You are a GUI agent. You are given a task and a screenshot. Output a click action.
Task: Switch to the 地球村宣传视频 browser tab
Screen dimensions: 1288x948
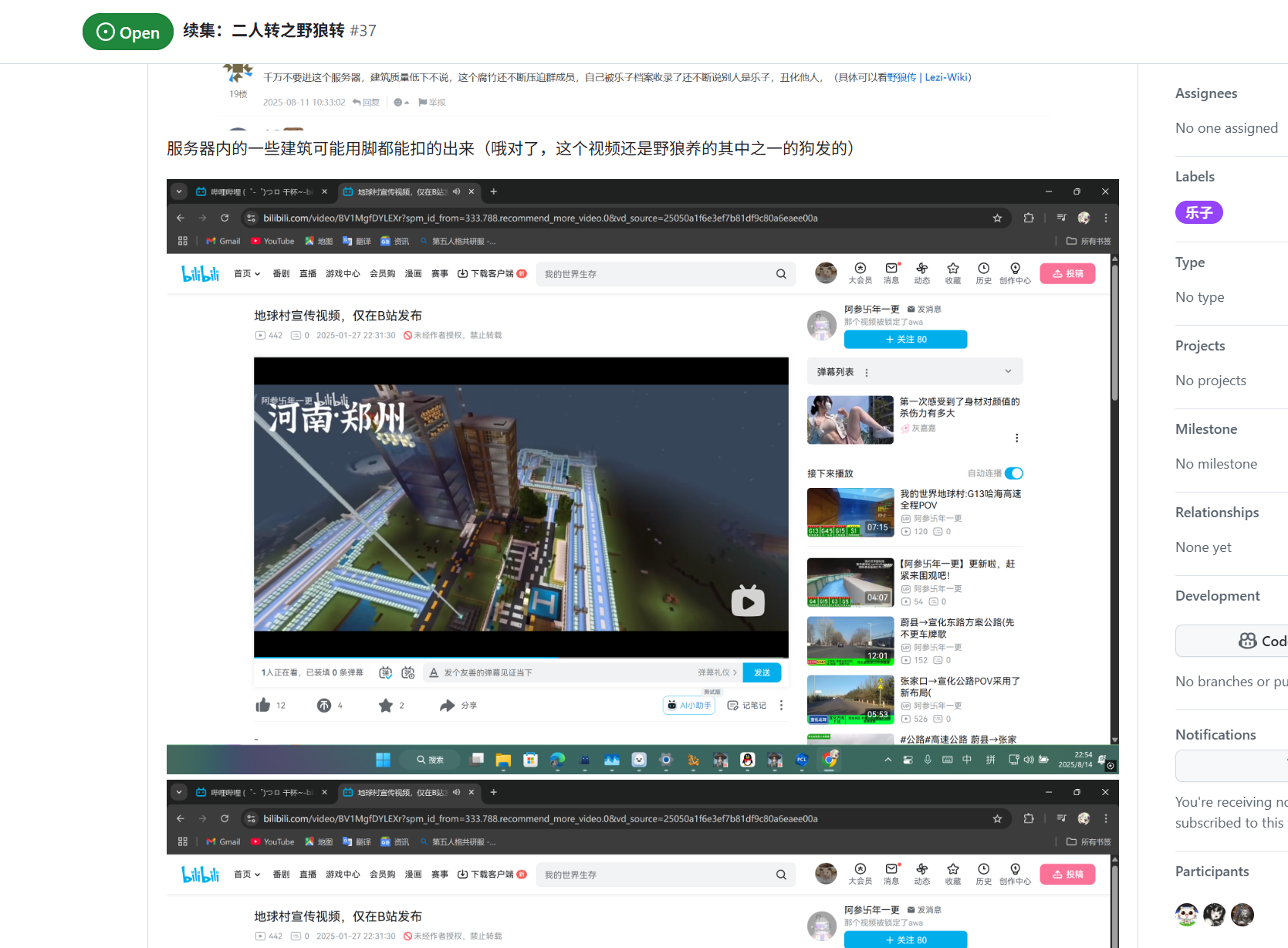coord(400,191)
